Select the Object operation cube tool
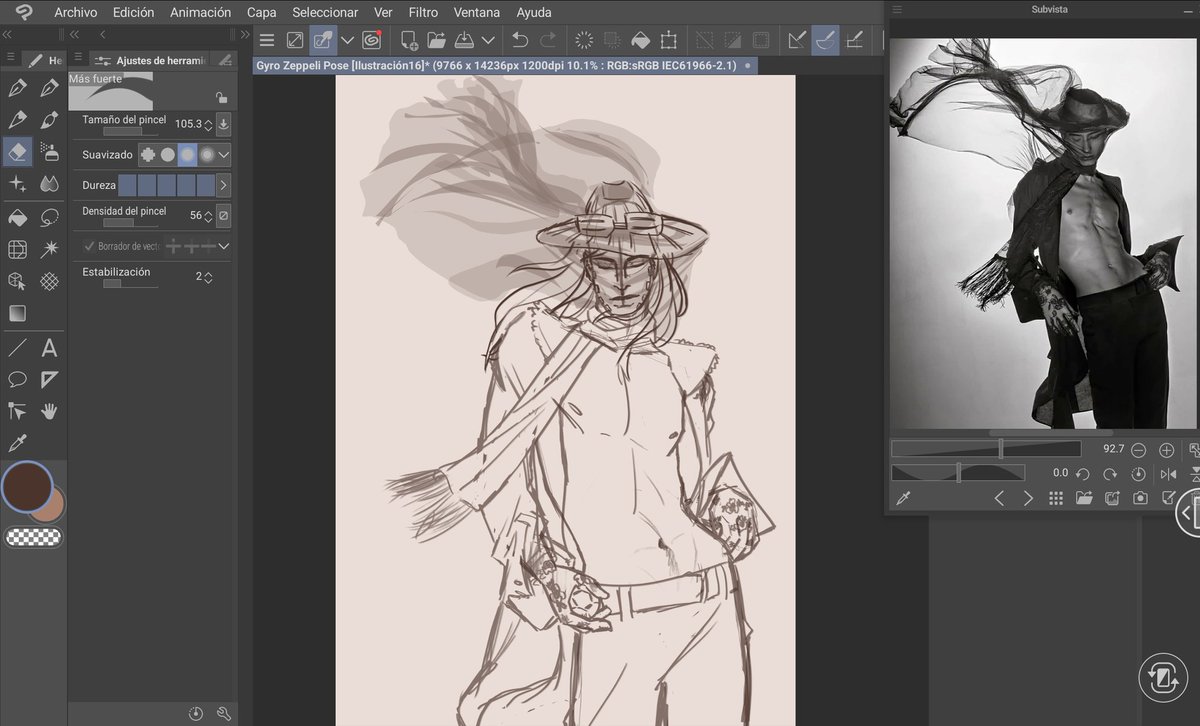This screenshot has width=1200, height=726. [17, 281]
